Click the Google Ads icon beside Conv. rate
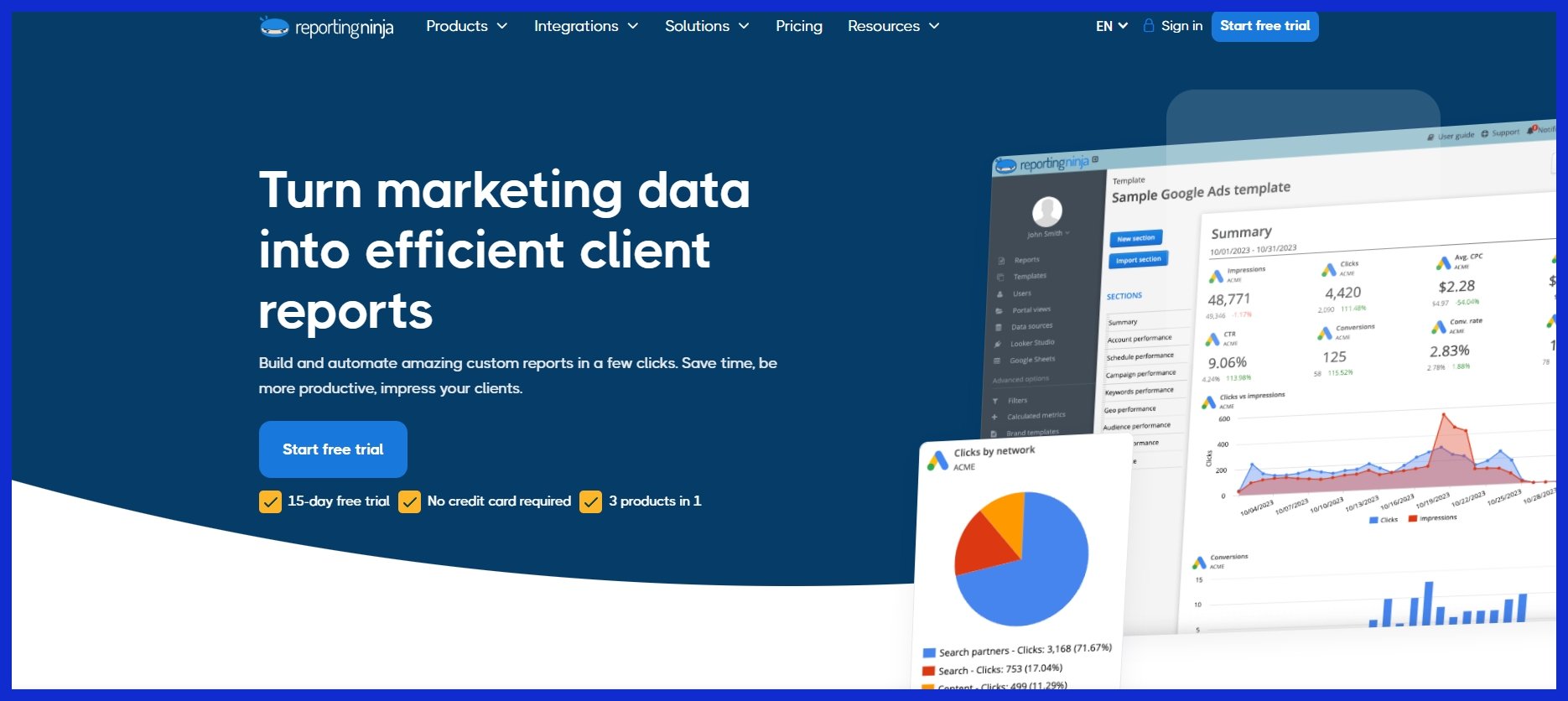The image size is (1568, 701). point(1439,326)
